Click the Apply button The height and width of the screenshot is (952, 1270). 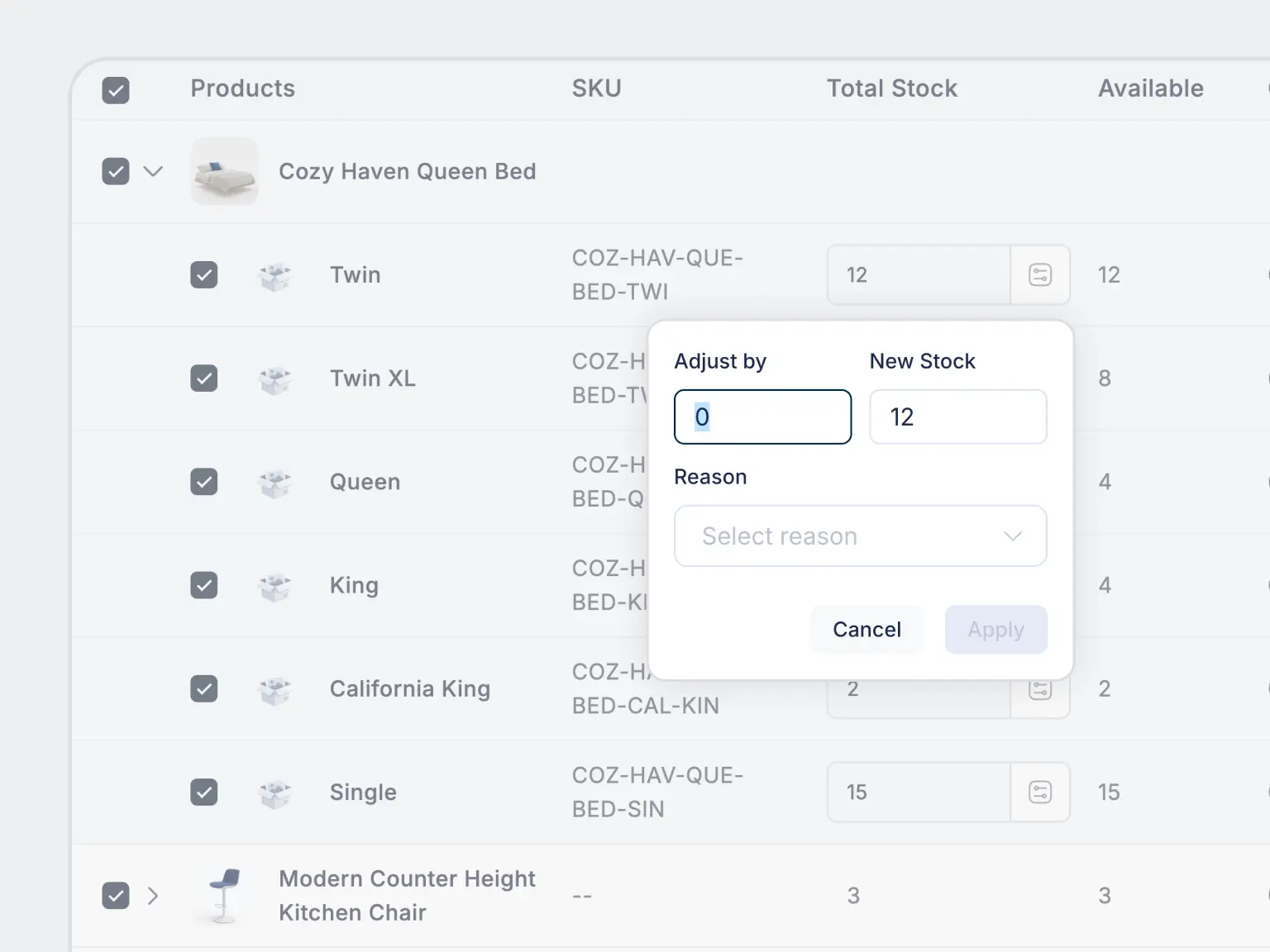996,630
